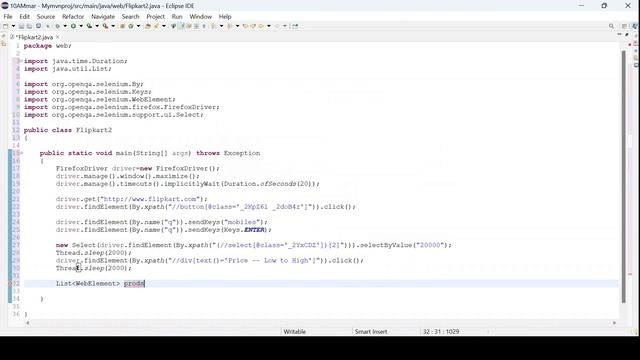640x360 pixels.
Task: Open the External Tools dropdown arrow
Action: coord(113,26)
